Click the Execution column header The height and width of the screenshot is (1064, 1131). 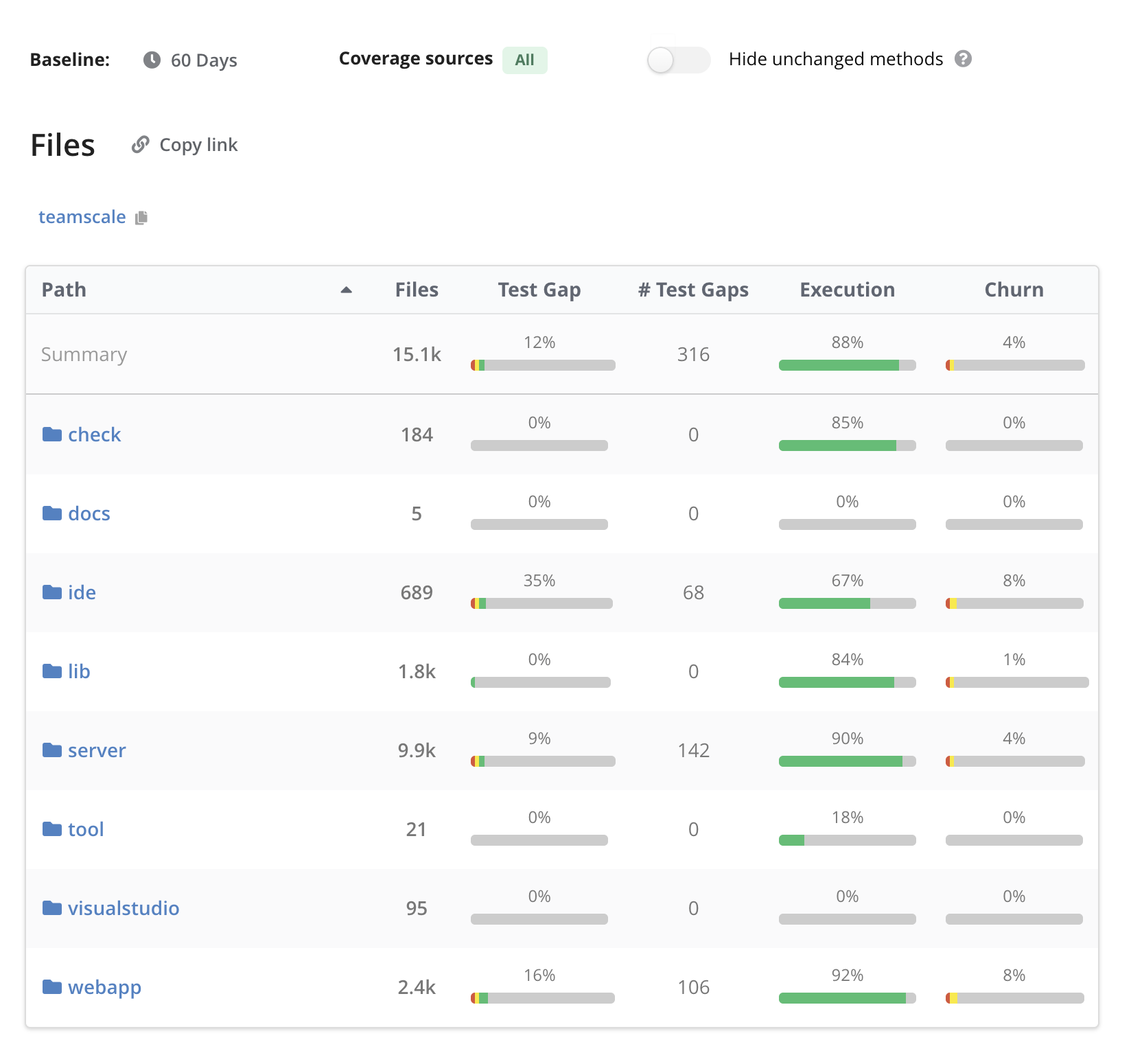pos(847,290)
